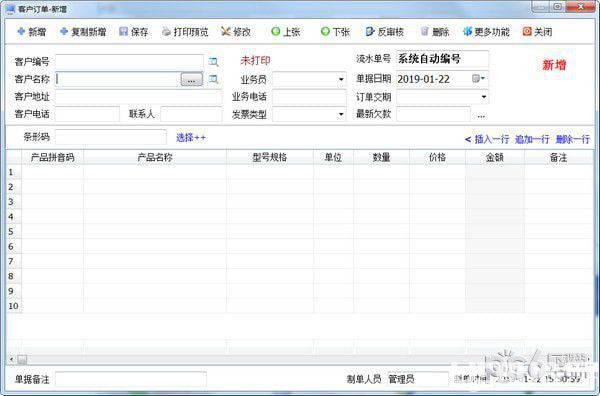Click the lookup icon beside 客户名称

click(x=214, y=79)
